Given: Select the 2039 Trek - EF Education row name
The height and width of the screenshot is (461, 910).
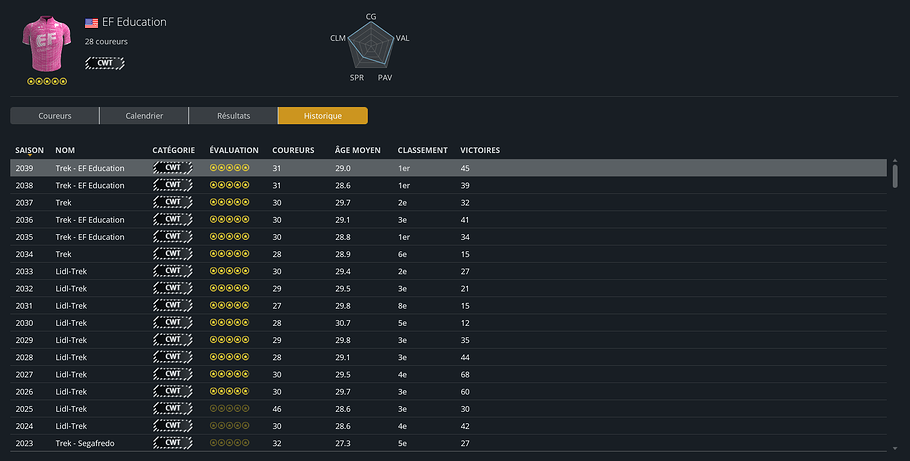Looking at the screenshot, I should click(x=90, y=168).
